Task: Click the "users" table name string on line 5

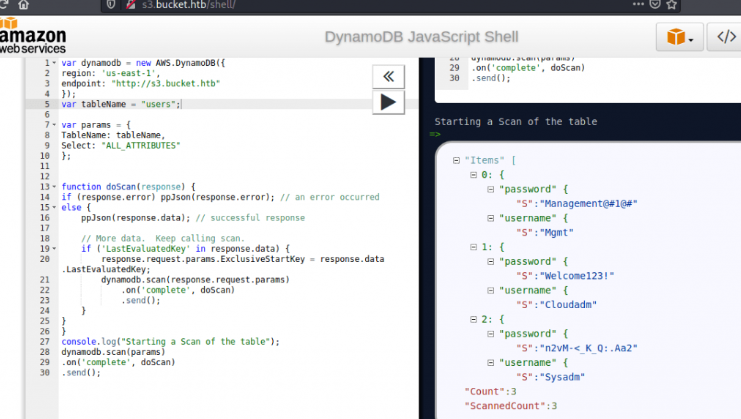Action: 158,104
